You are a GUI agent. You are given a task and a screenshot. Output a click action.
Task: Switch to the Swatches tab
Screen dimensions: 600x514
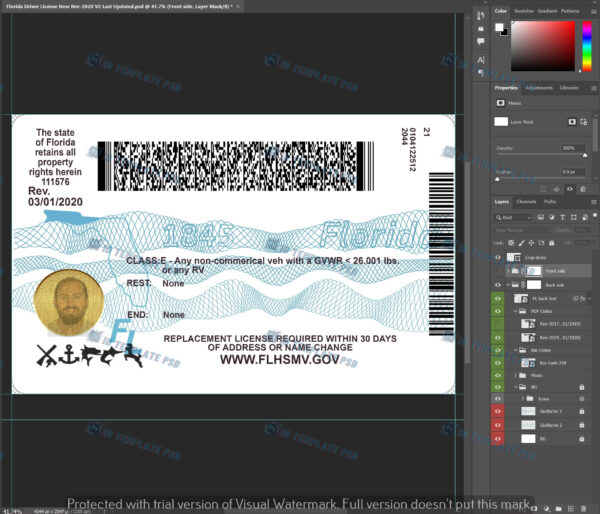[x=523, y=11]
